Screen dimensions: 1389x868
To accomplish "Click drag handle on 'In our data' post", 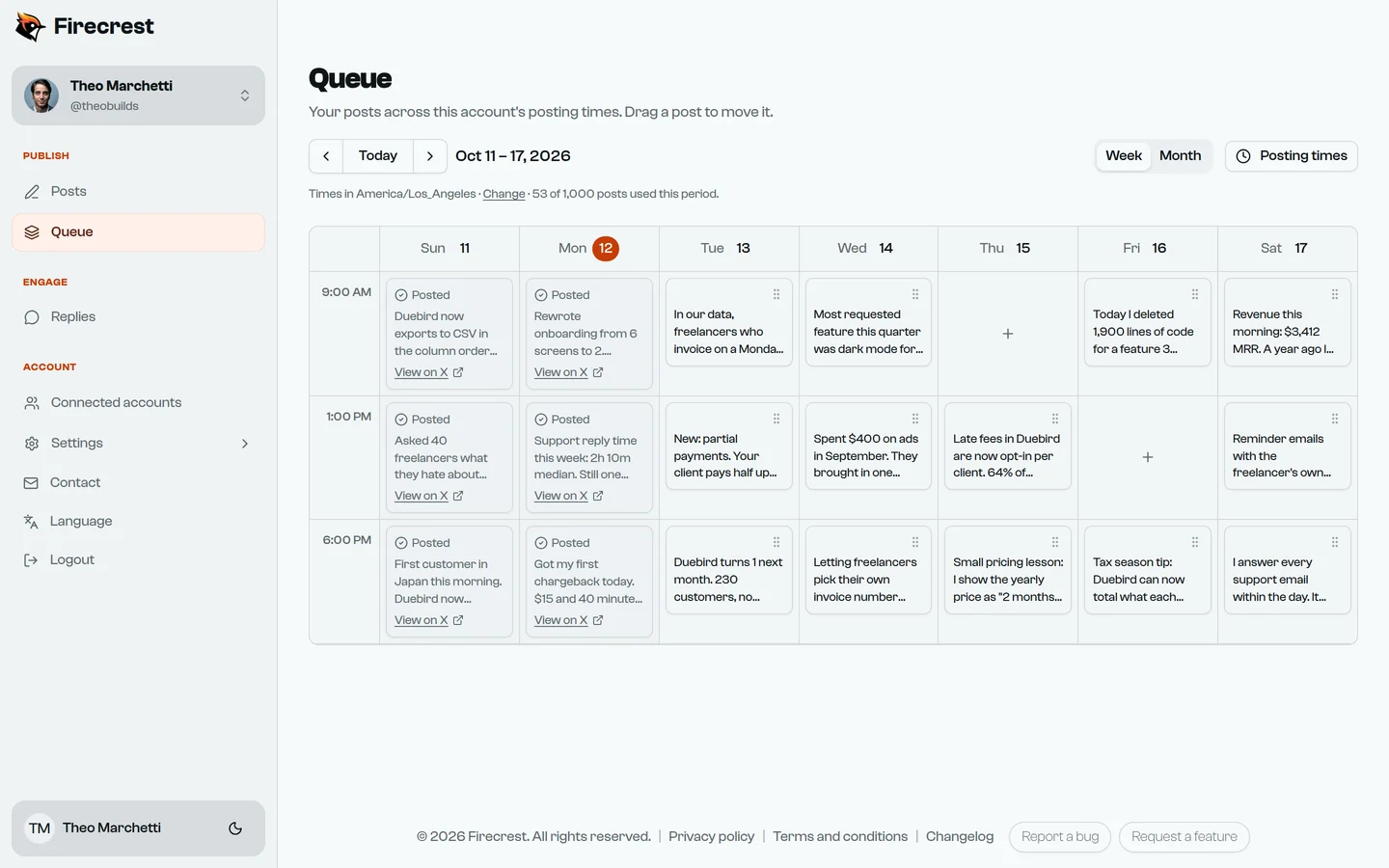I will [x=776, y=294].
